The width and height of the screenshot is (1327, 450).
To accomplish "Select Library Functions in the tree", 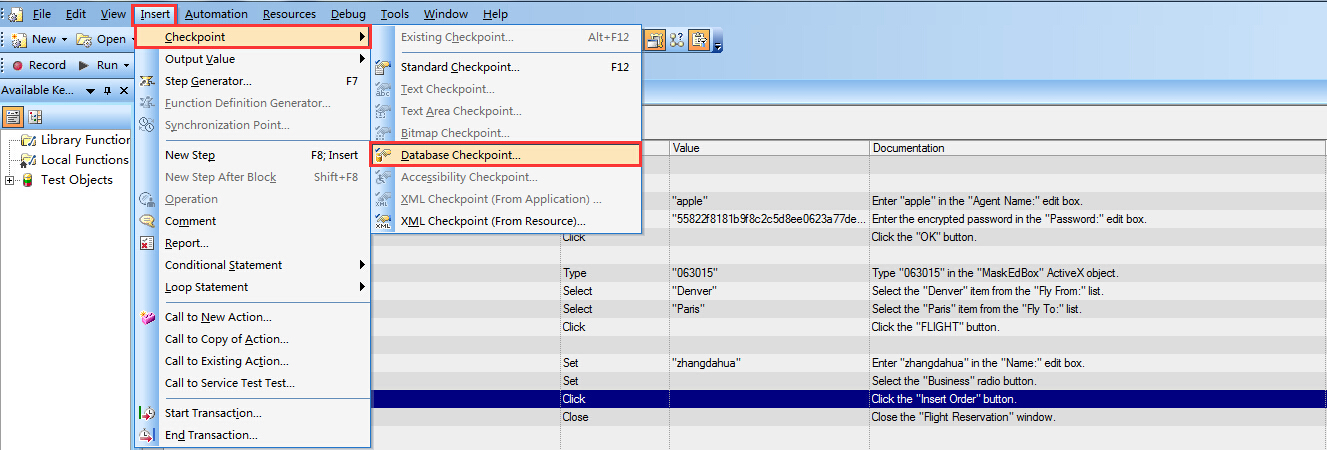I will (84, 140).
